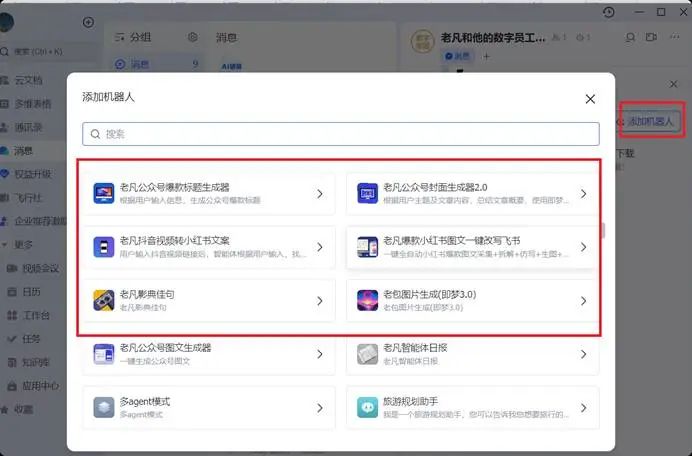The height and width of the screenshot is (456, 692).
Task: Expand 老凡公众号爆款标题生成器 row chevron
Action: click(x=320, y=194)
